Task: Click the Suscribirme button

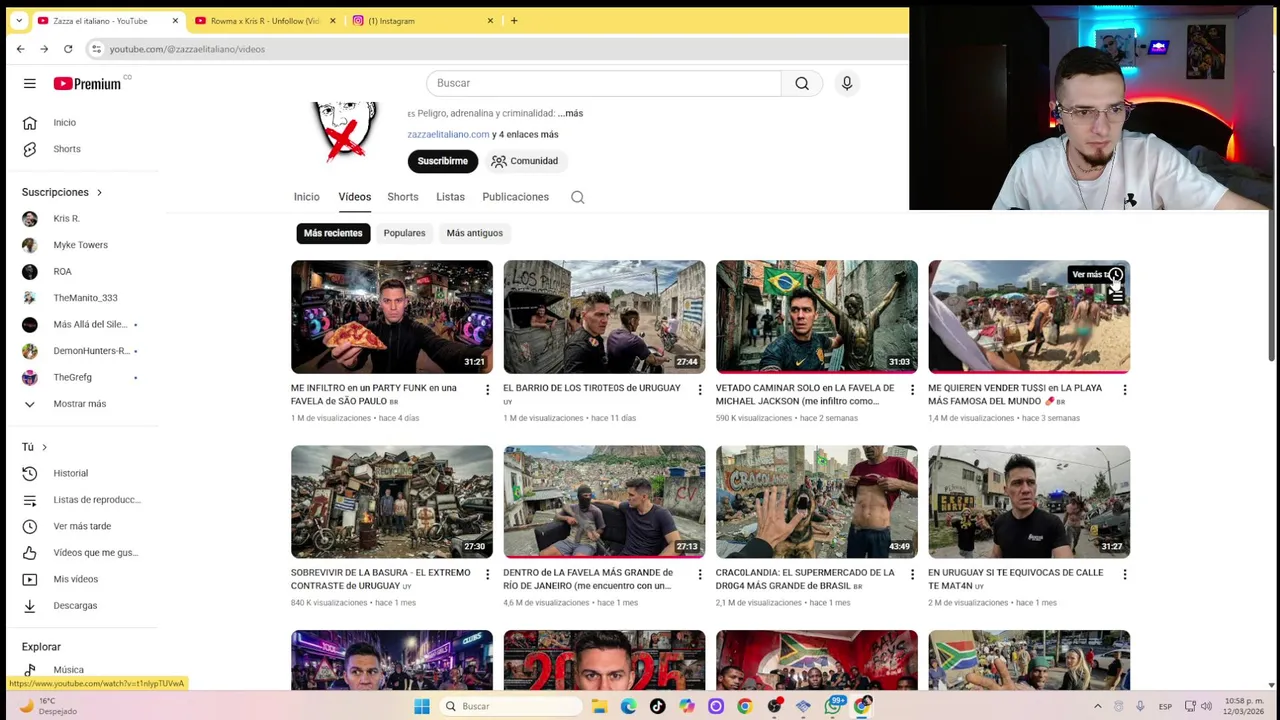Action: pos(442,161)
